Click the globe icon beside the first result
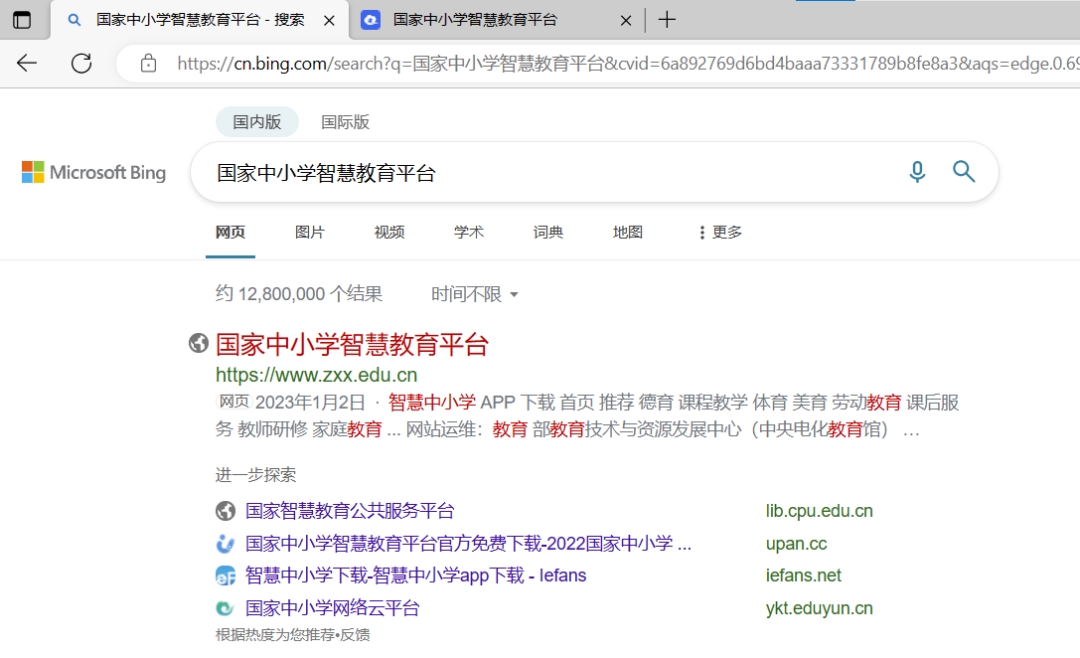This screenshot has width=1080, height=658. coord(198,342)
